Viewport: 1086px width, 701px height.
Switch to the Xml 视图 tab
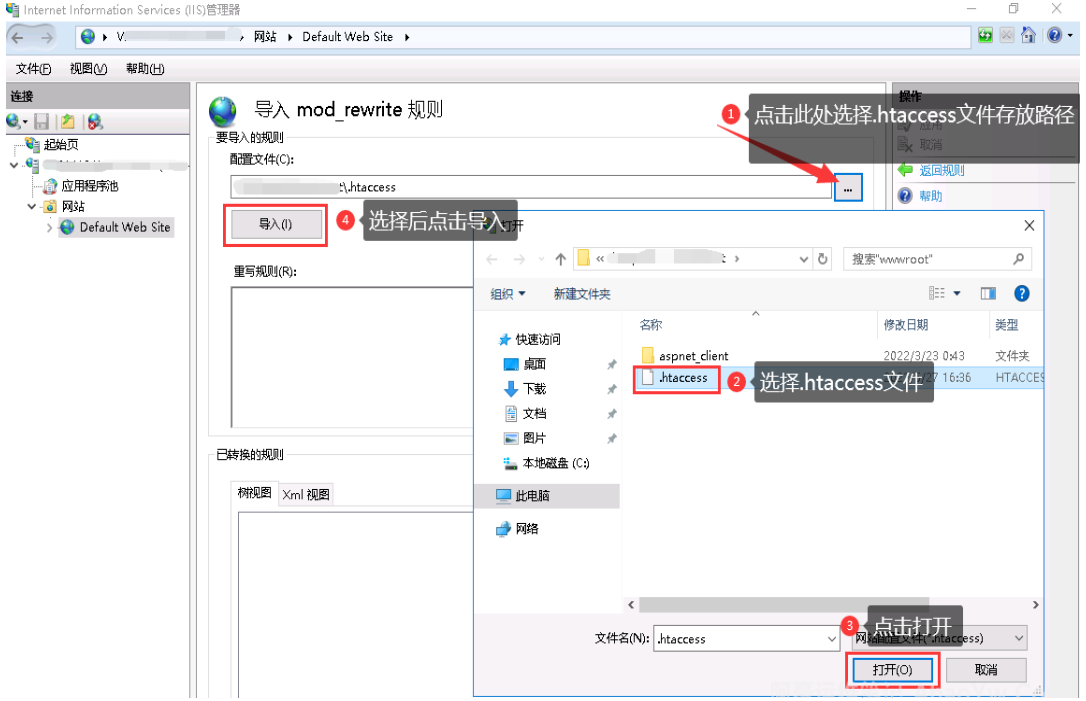(305, 494)
